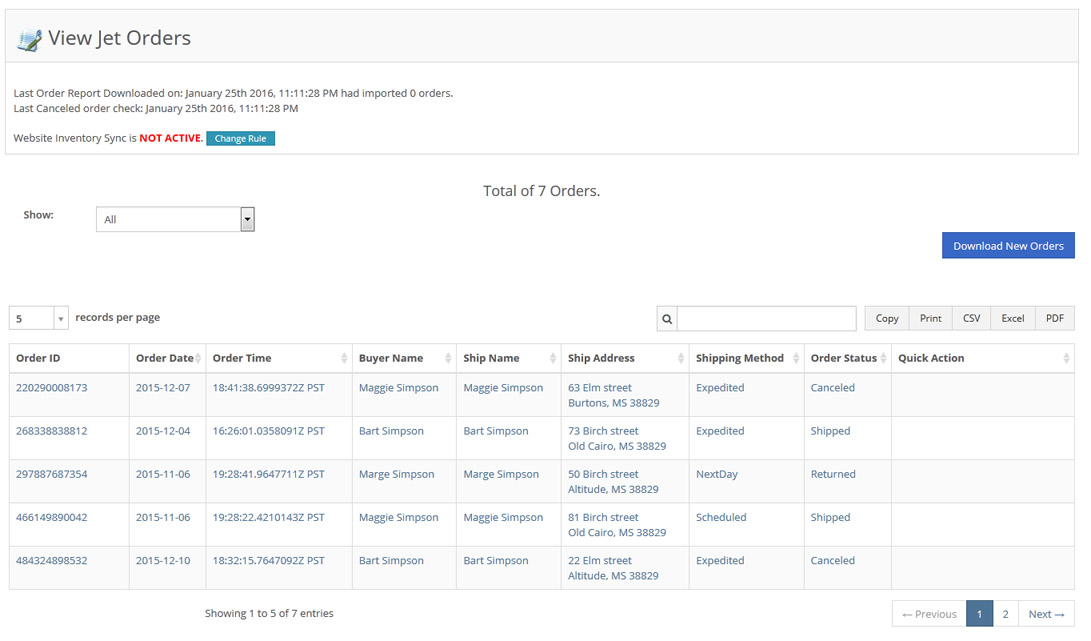
Task: Open the records per page dropdown
Action: click(38, 318)
